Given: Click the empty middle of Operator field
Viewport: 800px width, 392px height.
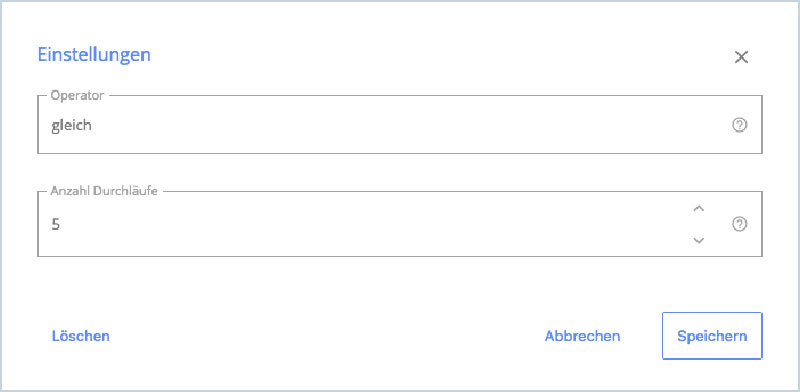Looking at the screenshot, I should click(x=399, y=125).
